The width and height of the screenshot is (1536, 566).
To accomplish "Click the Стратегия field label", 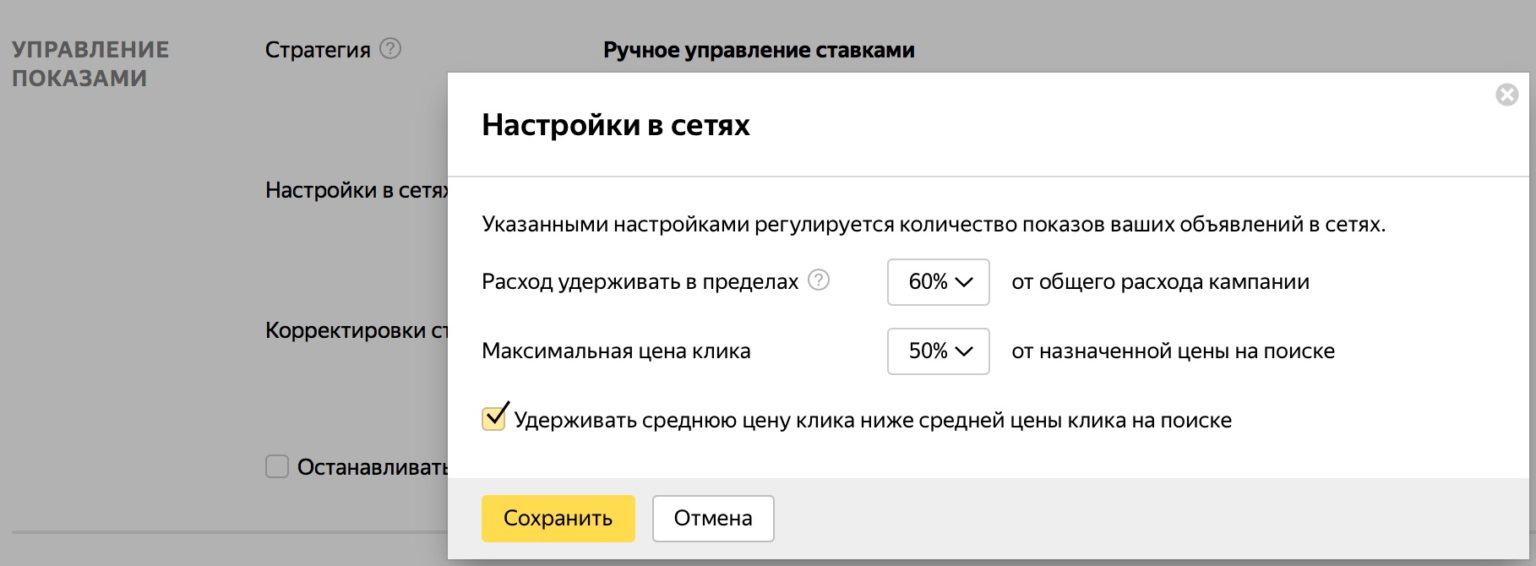I will (x=317, y=50).
